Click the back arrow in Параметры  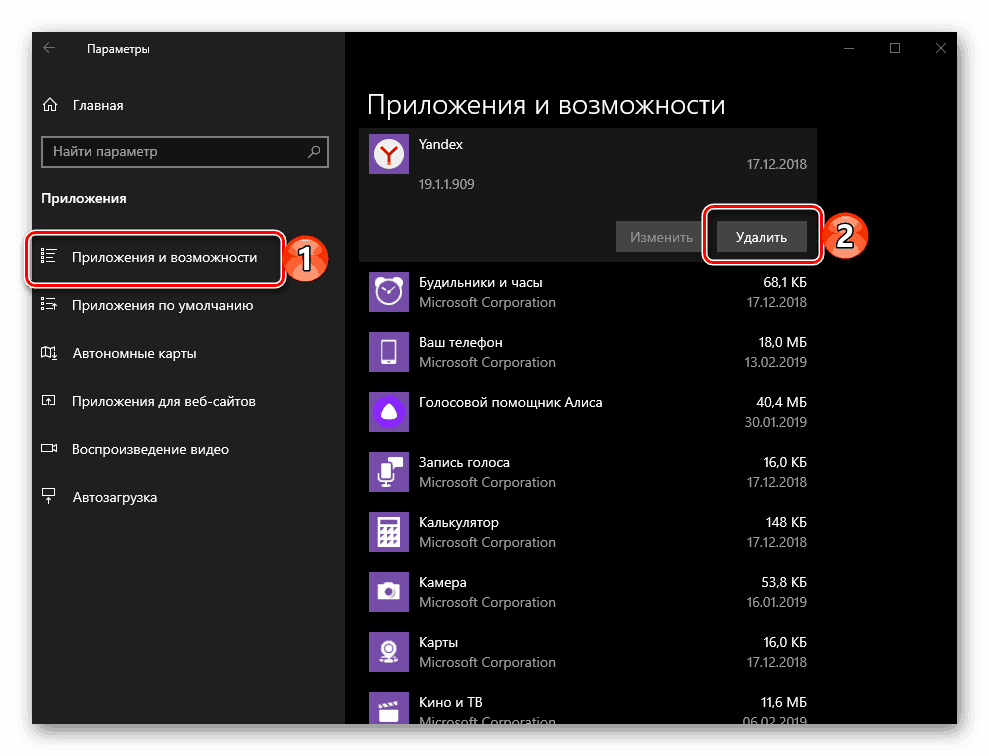(49, 47)
